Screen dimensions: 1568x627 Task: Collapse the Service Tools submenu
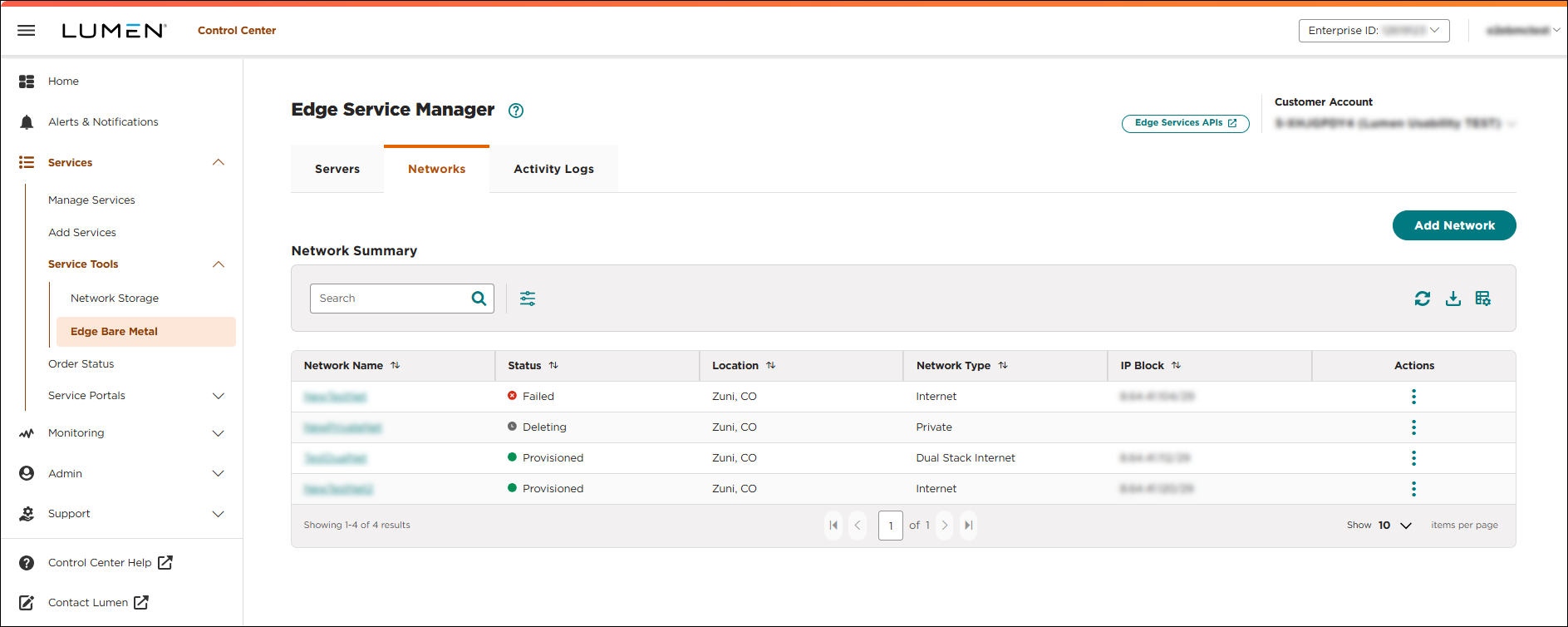click(219, 264)
